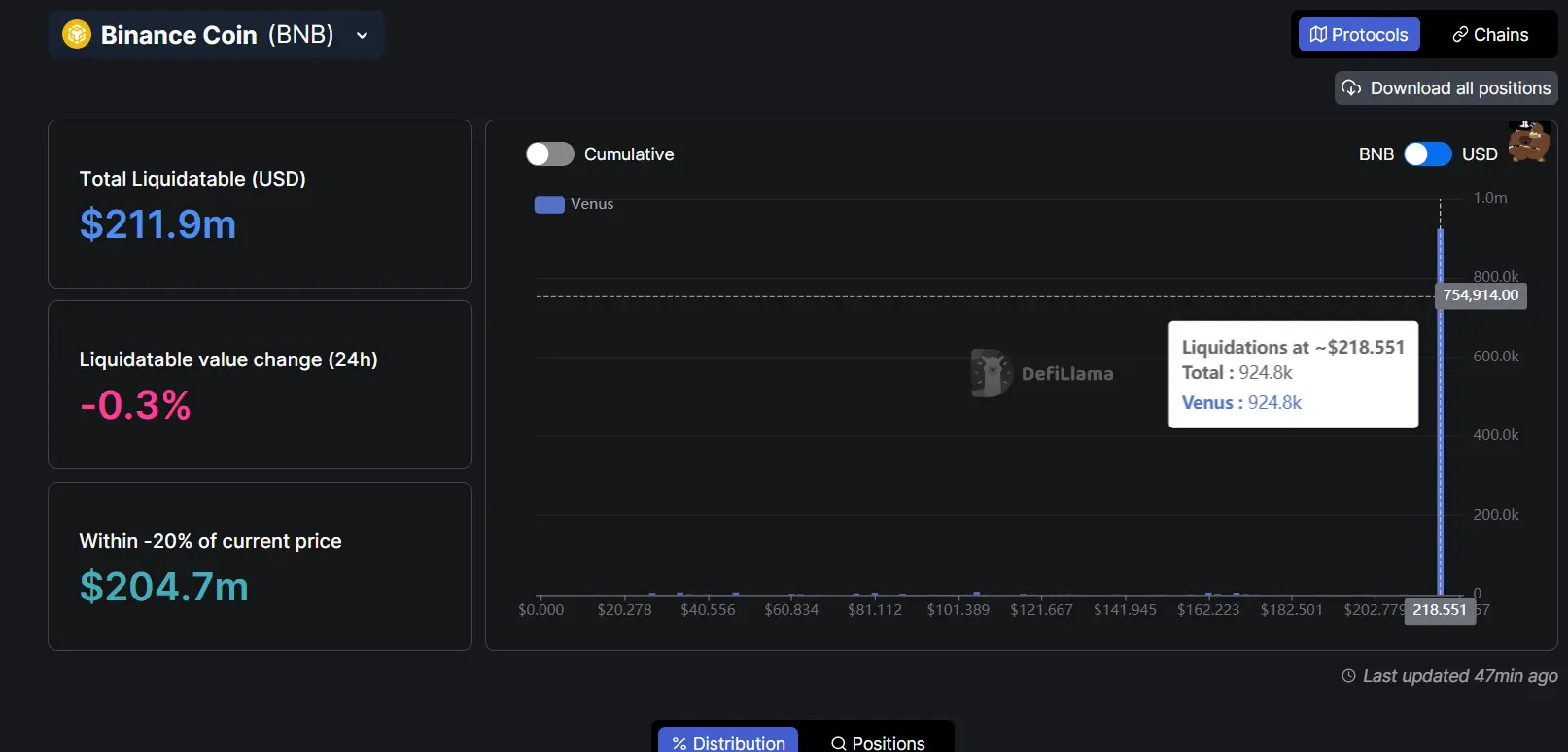Click the $204.7m within -20% value
1568x752 pixels.
click(164, 587)
